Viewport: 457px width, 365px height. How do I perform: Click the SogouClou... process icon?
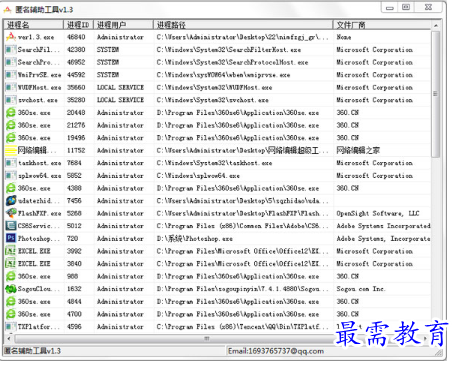(x=11, y=289)
